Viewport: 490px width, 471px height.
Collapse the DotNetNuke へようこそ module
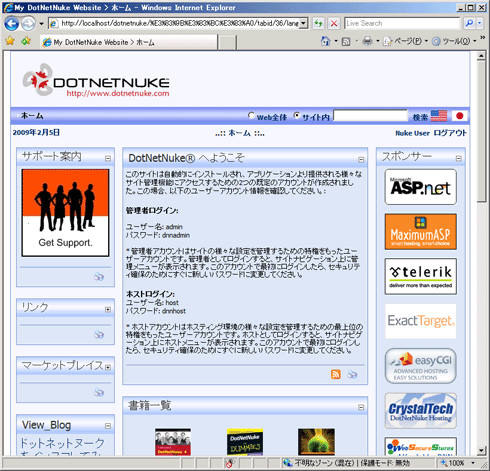361,160
